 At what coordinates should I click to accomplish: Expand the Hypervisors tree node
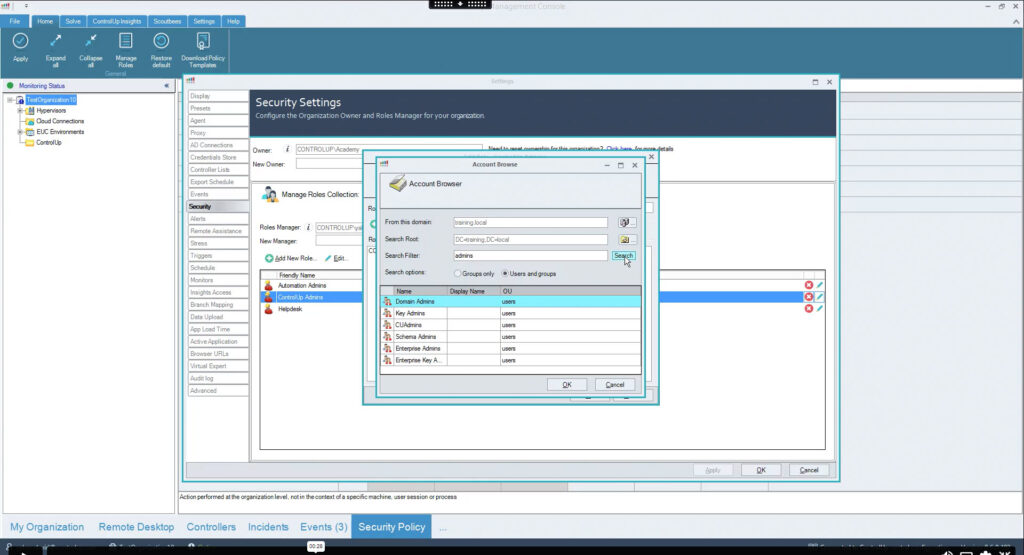(19, 110)
